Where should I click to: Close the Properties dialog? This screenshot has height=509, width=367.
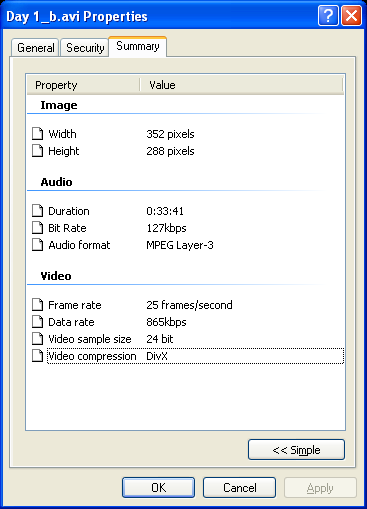351,15
